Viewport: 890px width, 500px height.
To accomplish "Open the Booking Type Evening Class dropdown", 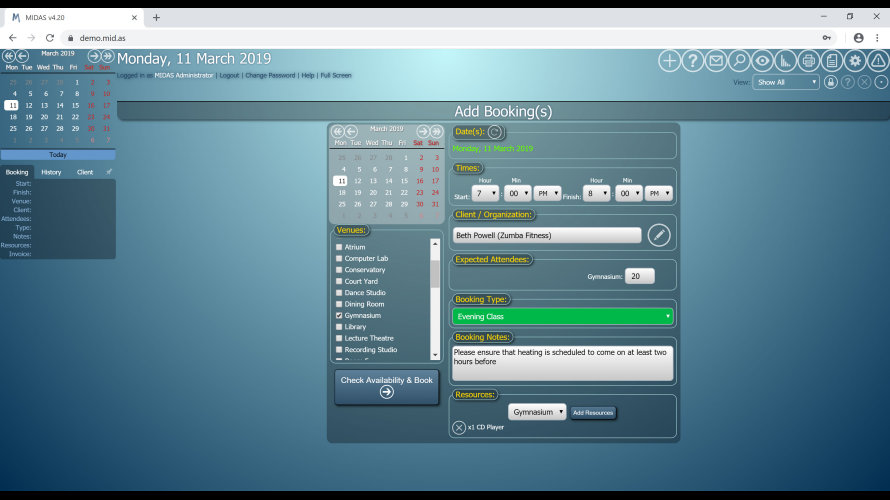I will (562, 316).
